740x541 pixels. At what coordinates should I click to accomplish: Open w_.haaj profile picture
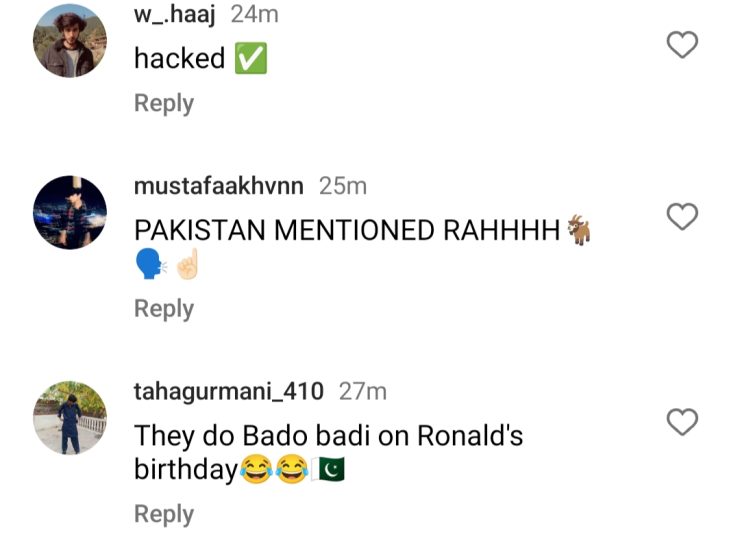[x=70, y=41]
